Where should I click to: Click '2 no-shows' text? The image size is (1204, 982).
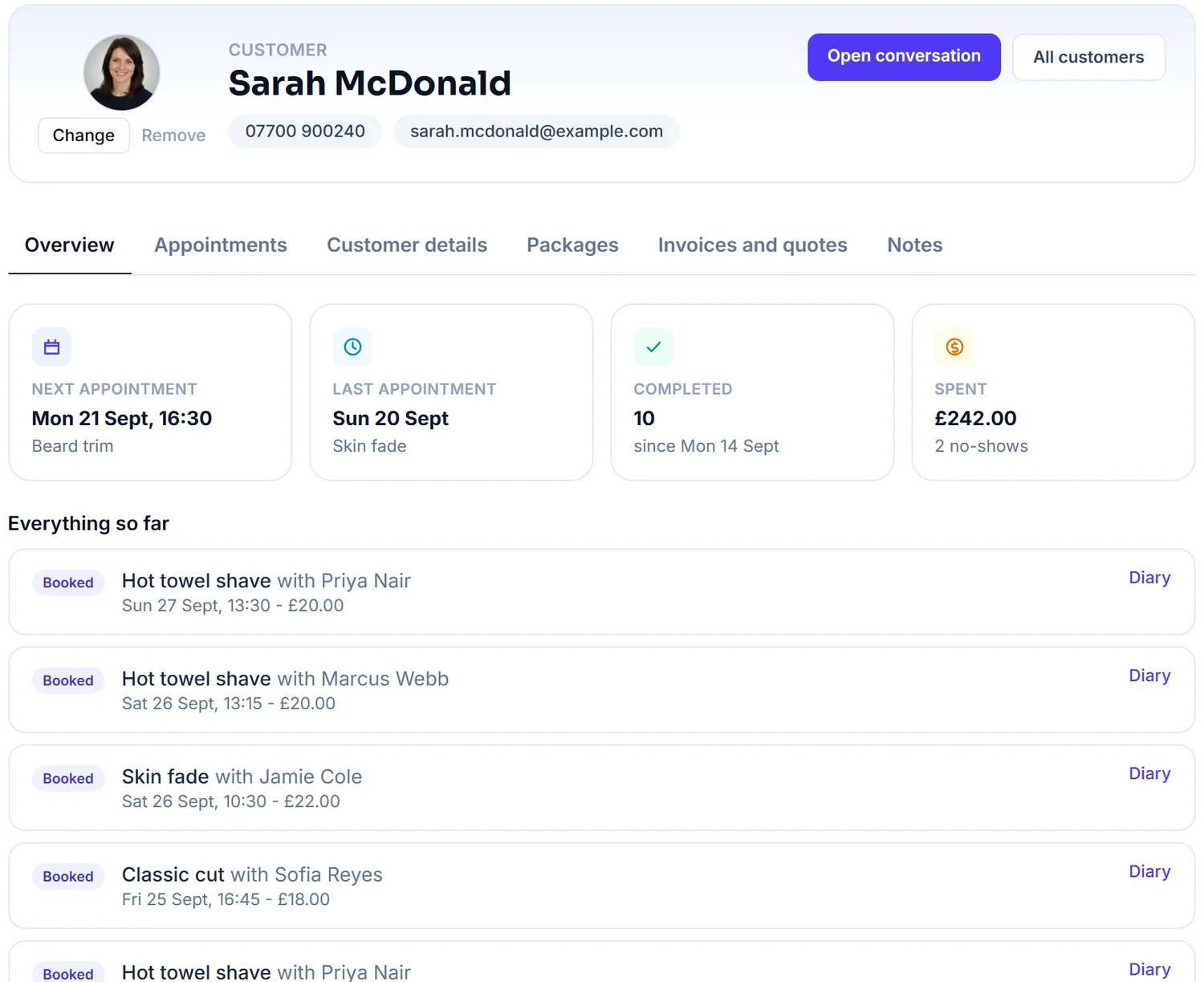coord(981,446)
